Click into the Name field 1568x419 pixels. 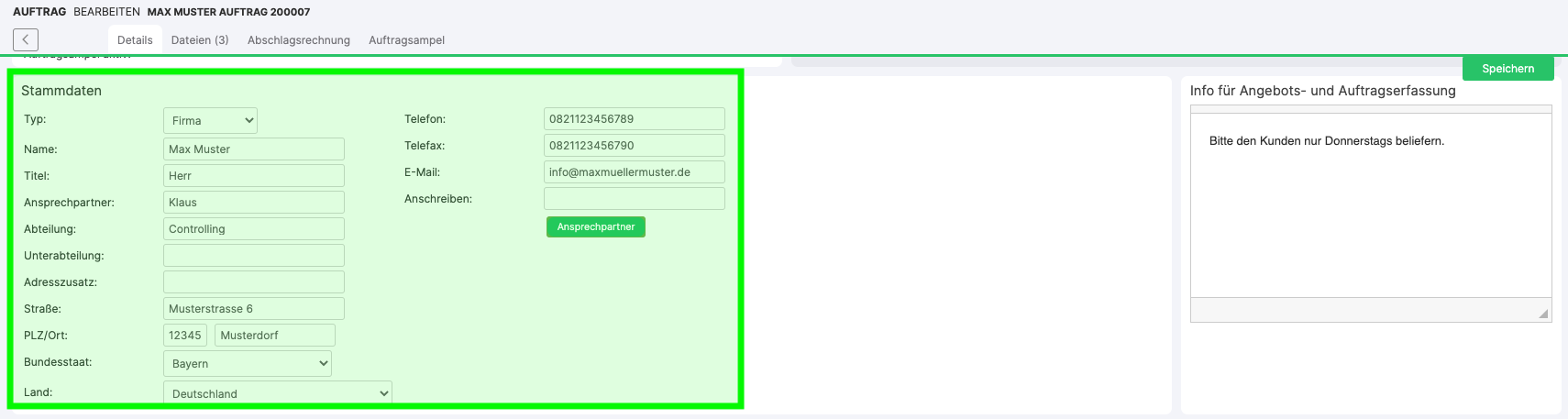point(254,149)
